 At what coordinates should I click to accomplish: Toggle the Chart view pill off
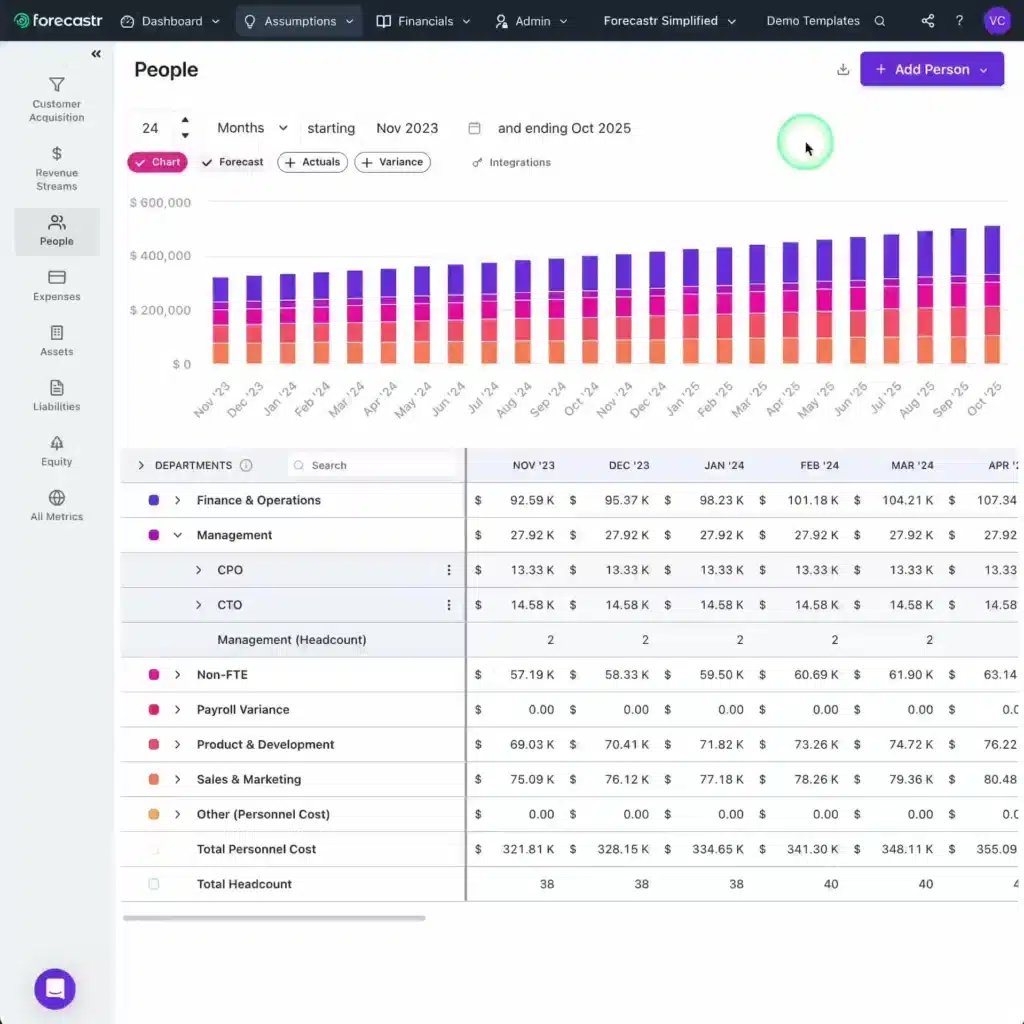coord(157,162)
